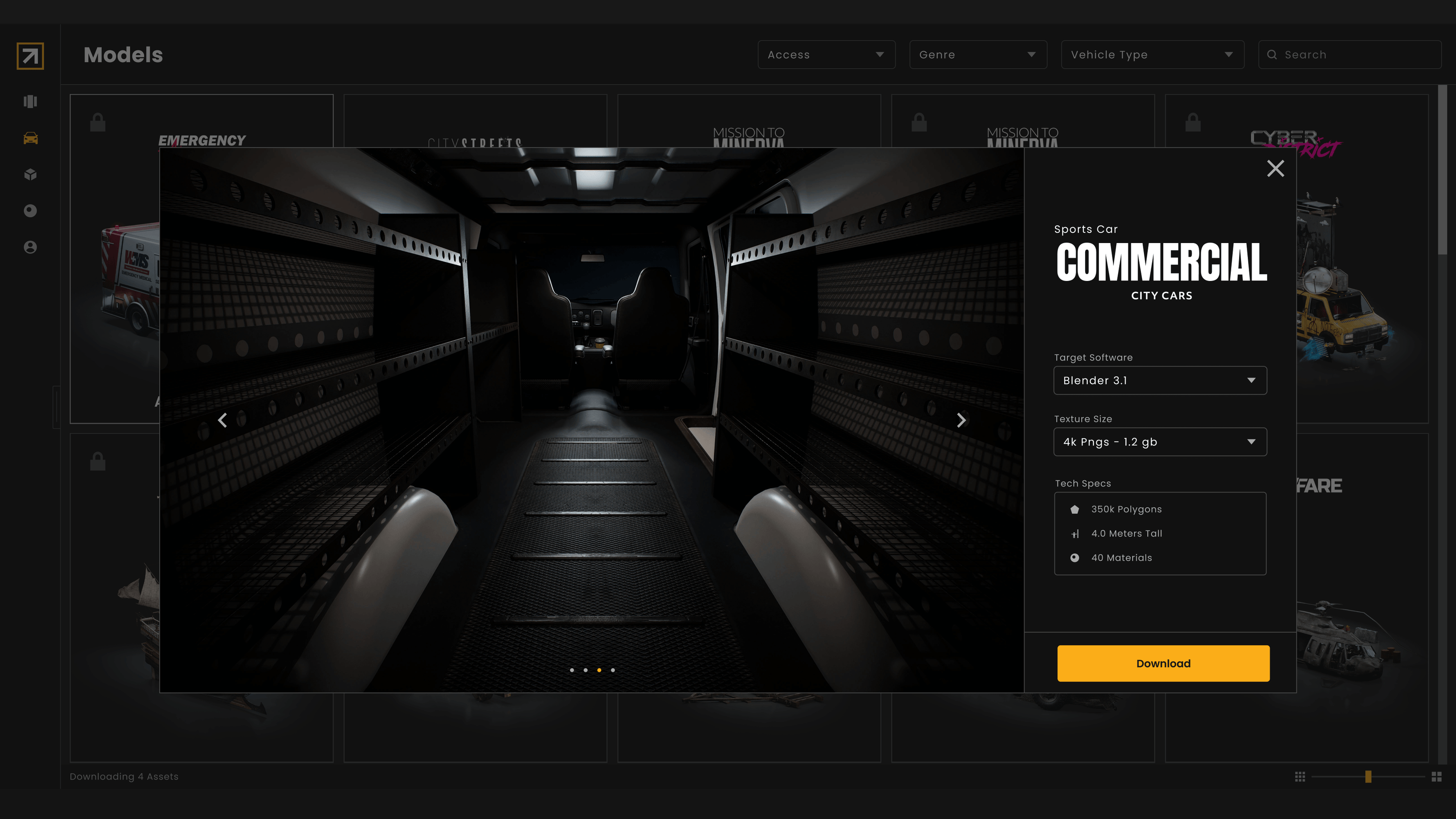Click the thumbnail size slider handle

pos(1368,777)
